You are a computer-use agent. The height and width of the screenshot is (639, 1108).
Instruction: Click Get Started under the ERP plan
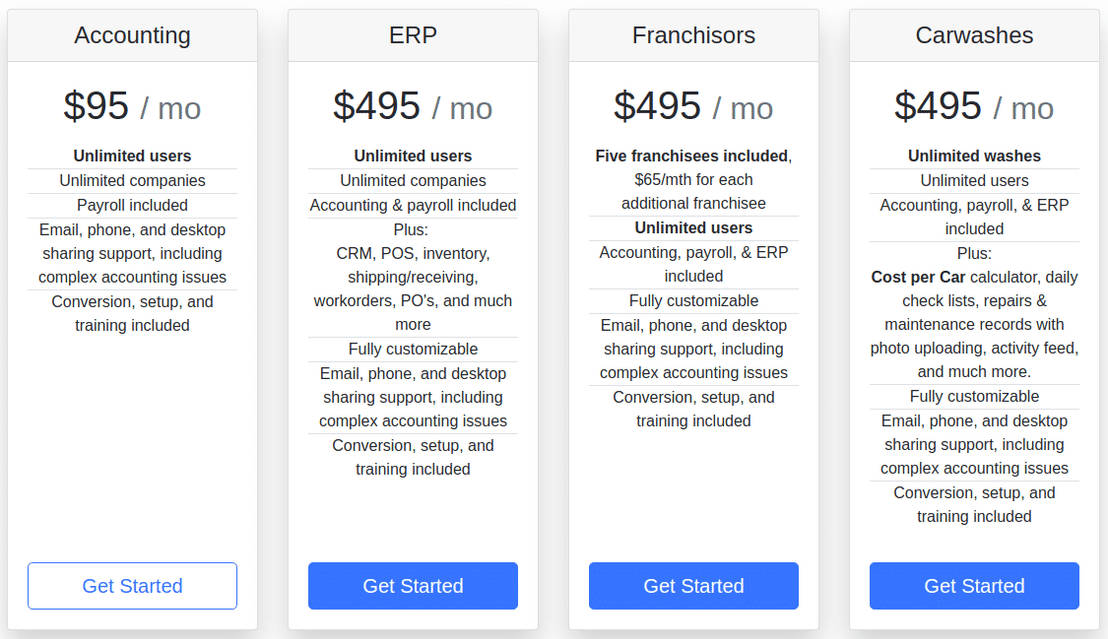(x=412, y=586)
